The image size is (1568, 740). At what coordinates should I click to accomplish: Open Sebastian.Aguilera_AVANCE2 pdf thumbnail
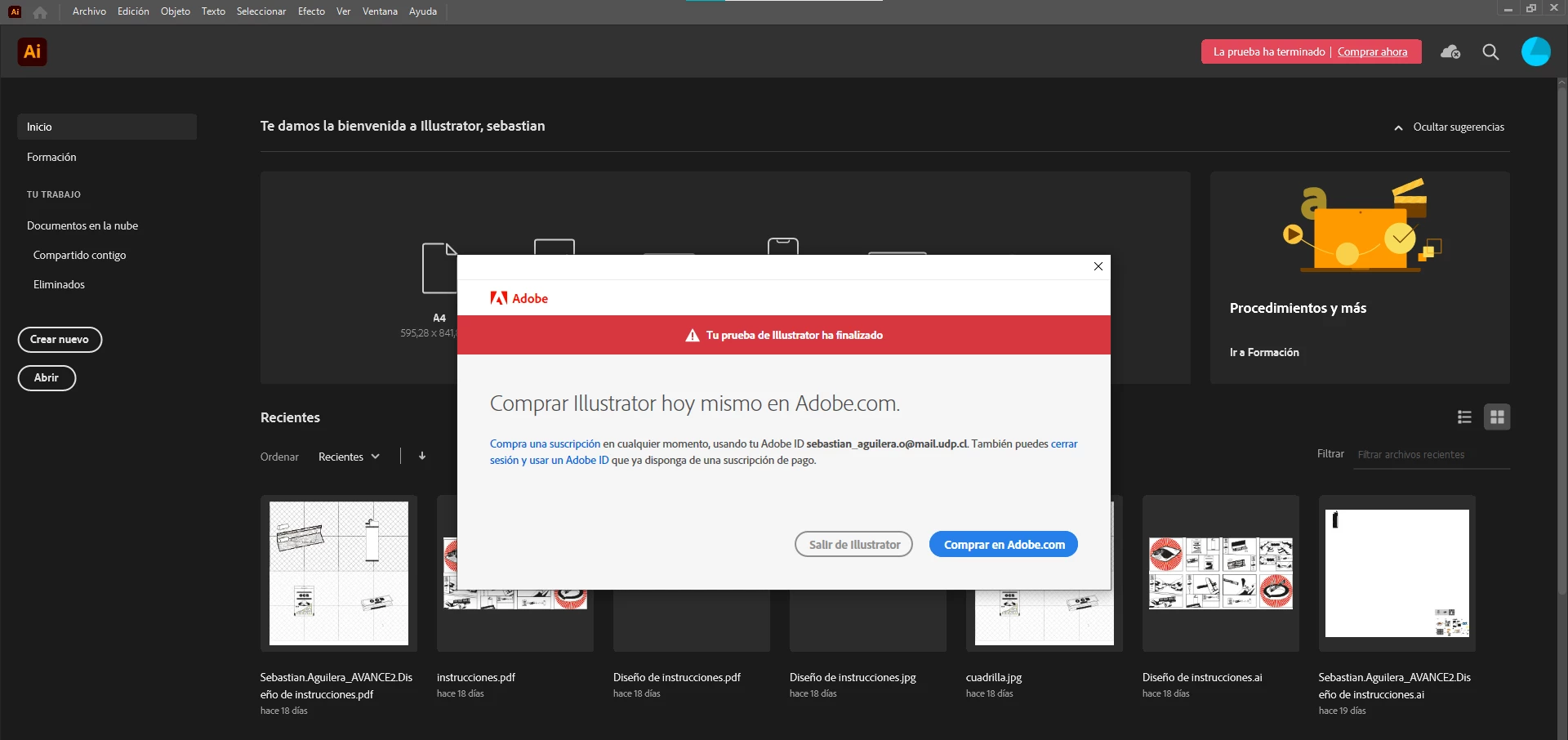[339, 573]
